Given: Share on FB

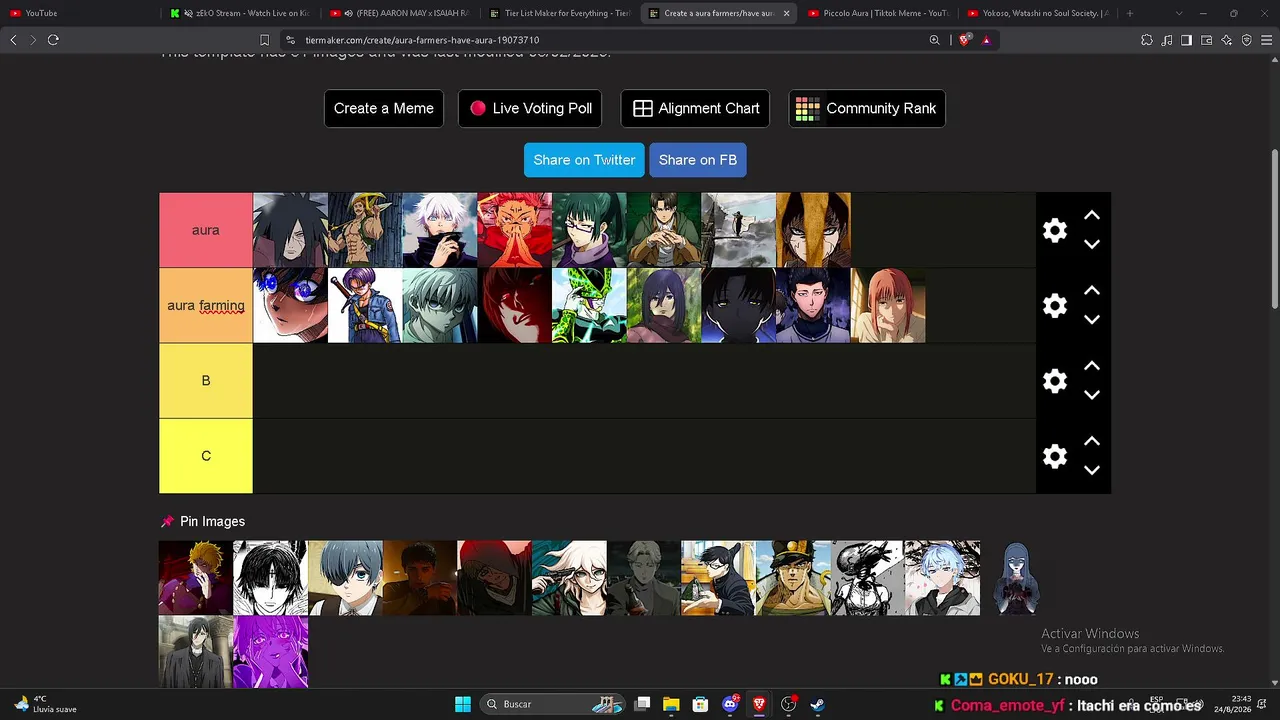Looking at the screenshot, I should [698, 160].
